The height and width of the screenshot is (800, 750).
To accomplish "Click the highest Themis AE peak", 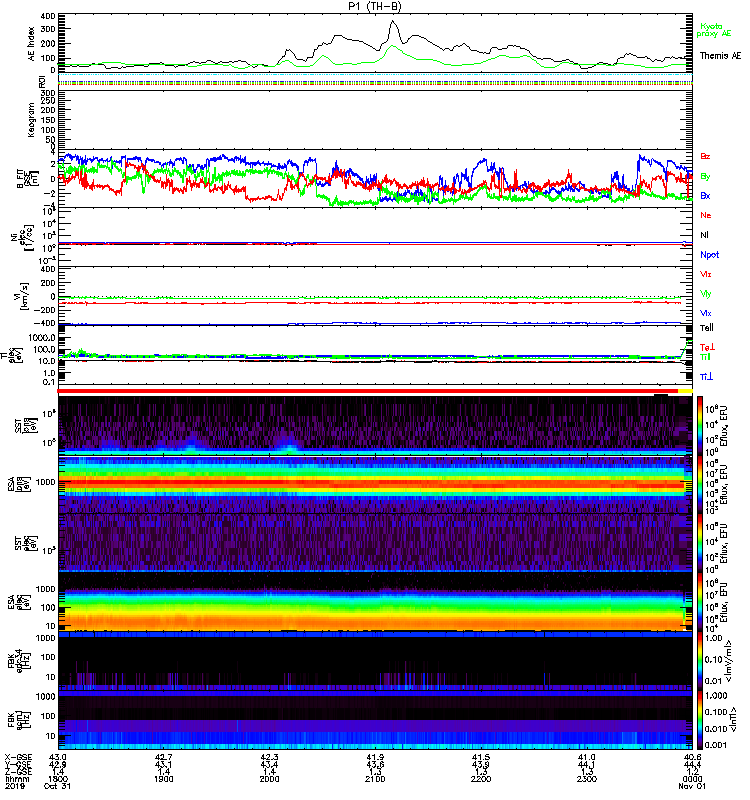I will [392, 21].
